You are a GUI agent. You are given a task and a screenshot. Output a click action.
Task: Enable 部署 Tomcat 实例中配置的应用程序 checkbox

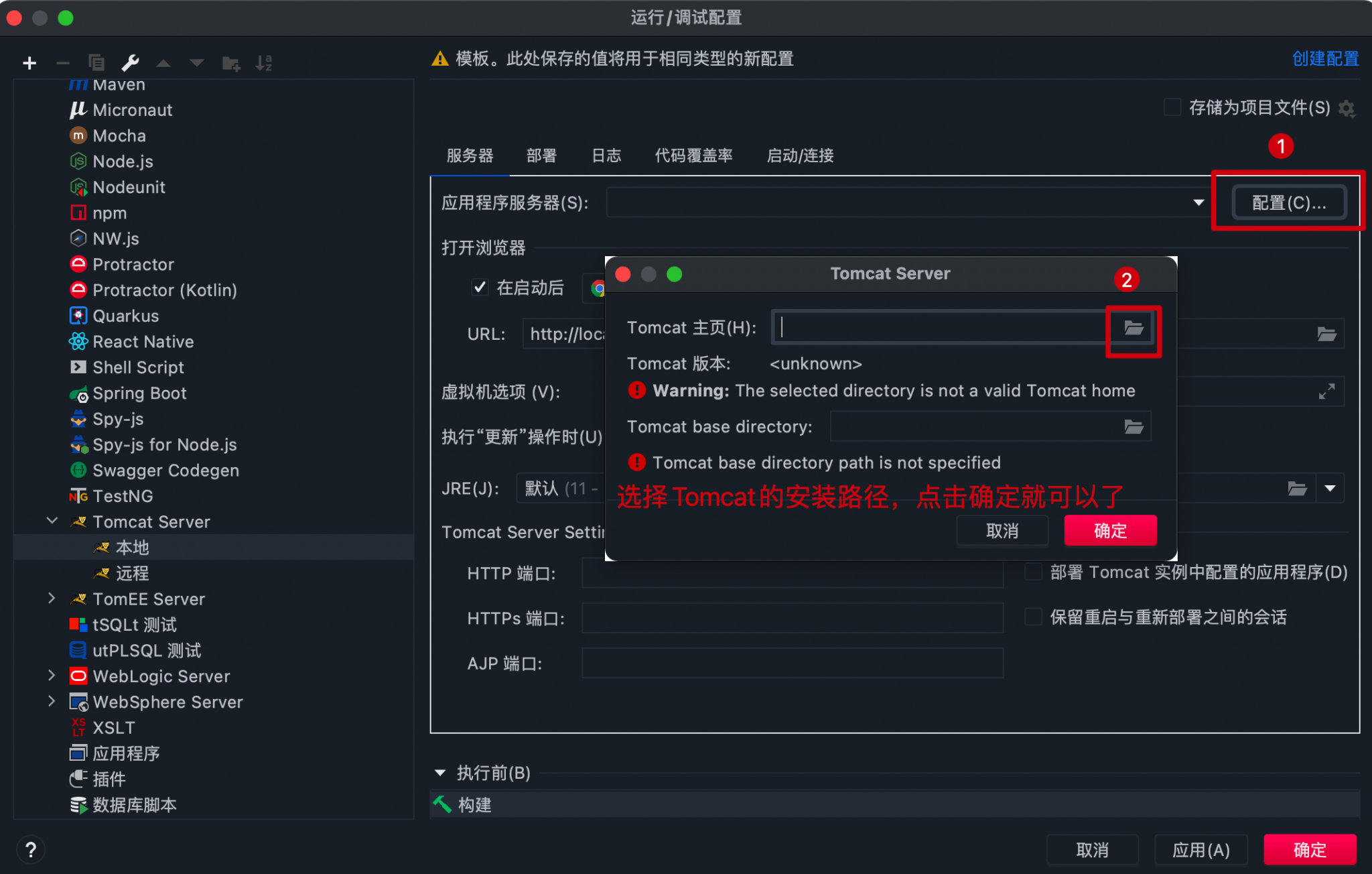coord(1034,572)
